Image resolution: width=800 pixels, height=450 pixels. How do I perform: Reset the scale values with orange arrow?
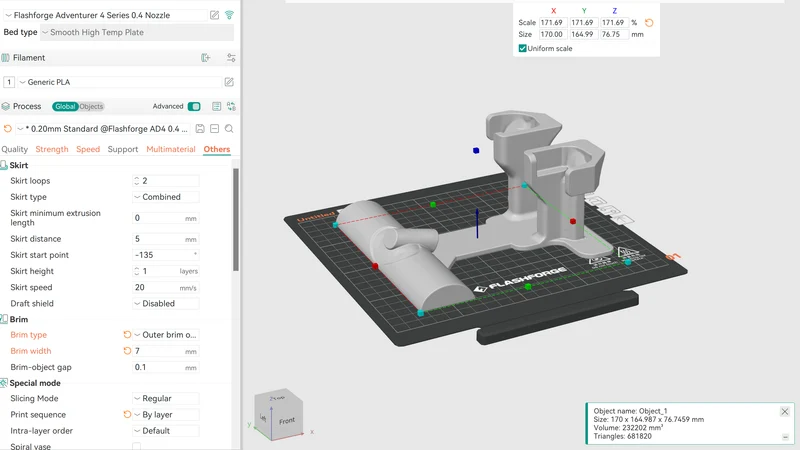point(649,23)
